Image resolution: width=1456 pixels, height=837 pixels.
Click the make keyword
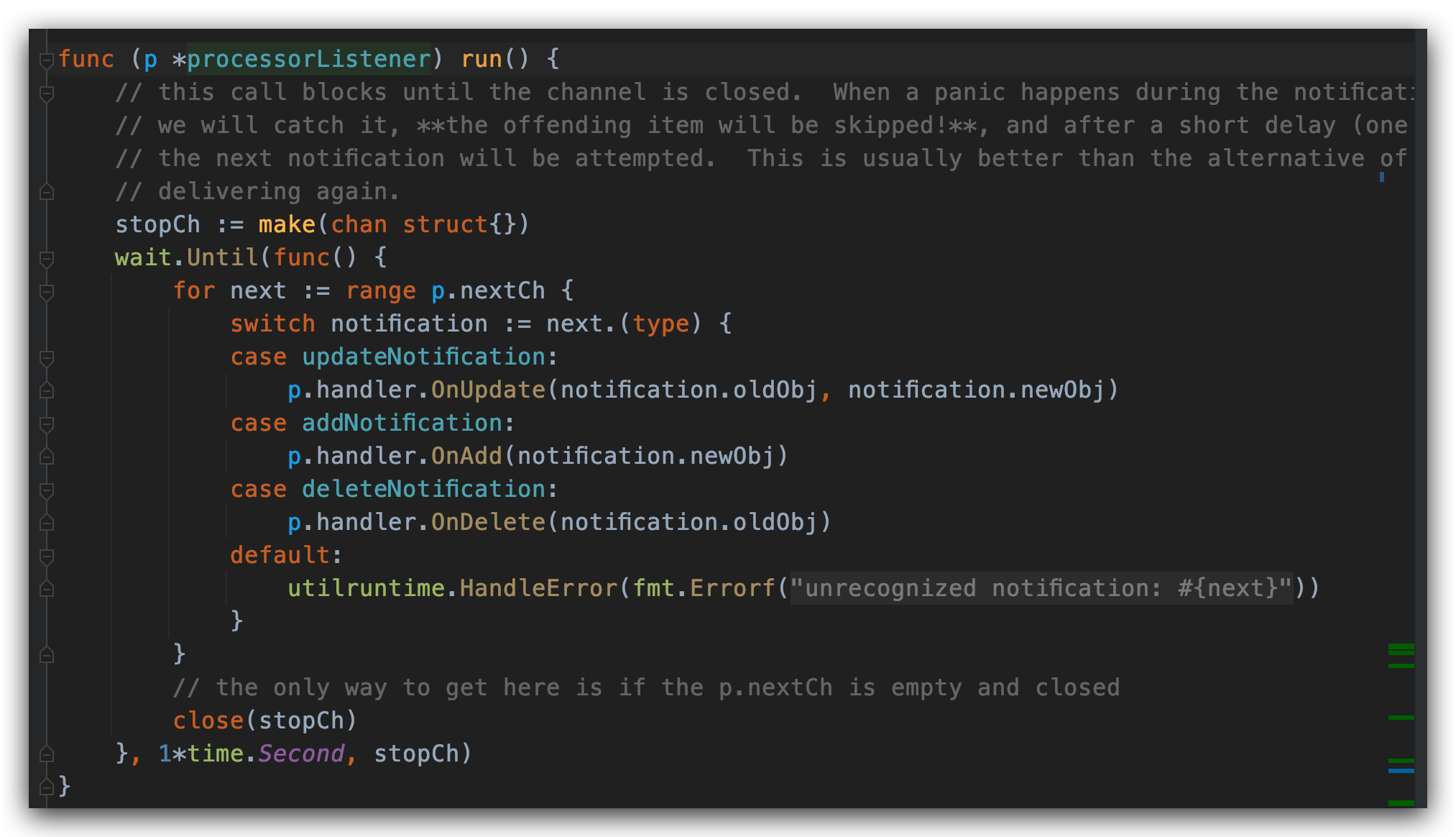287,224
